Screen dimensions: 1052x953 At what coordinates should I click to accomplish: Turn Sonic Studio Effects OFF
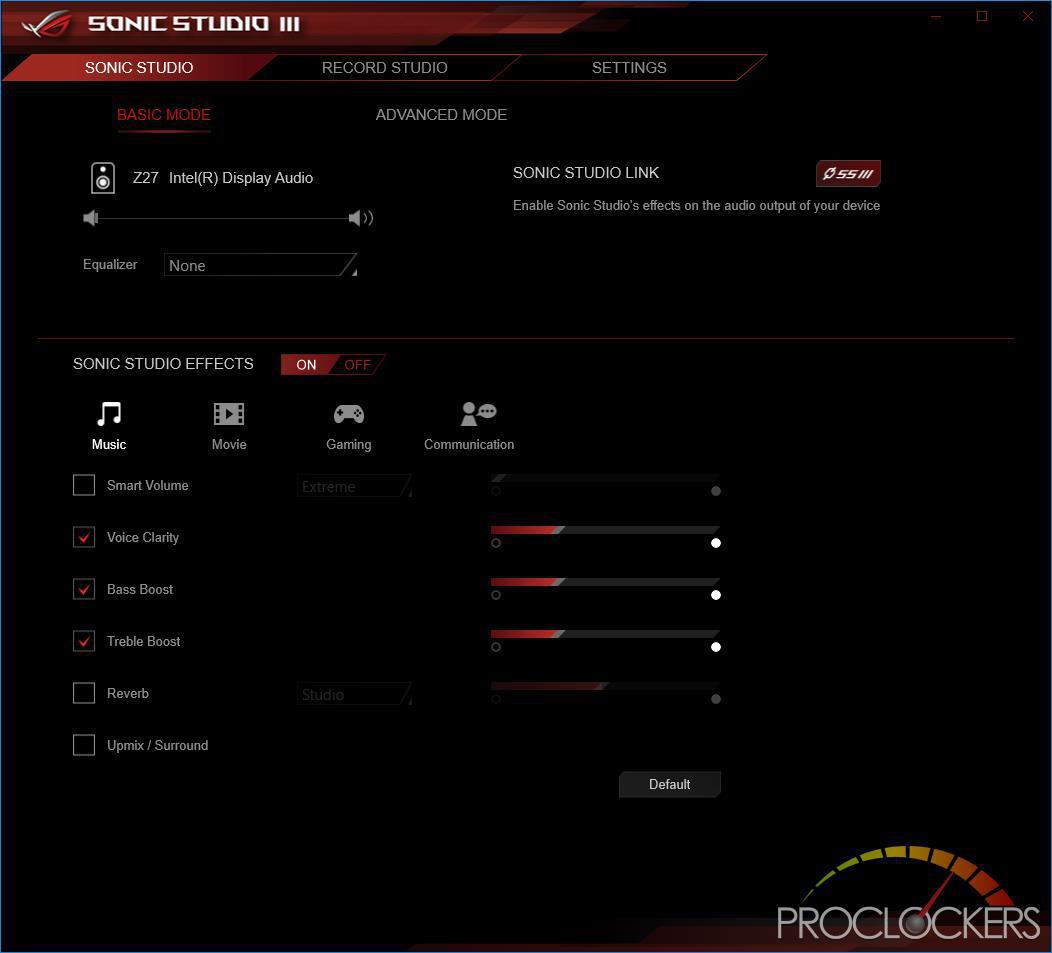[358, 364]
